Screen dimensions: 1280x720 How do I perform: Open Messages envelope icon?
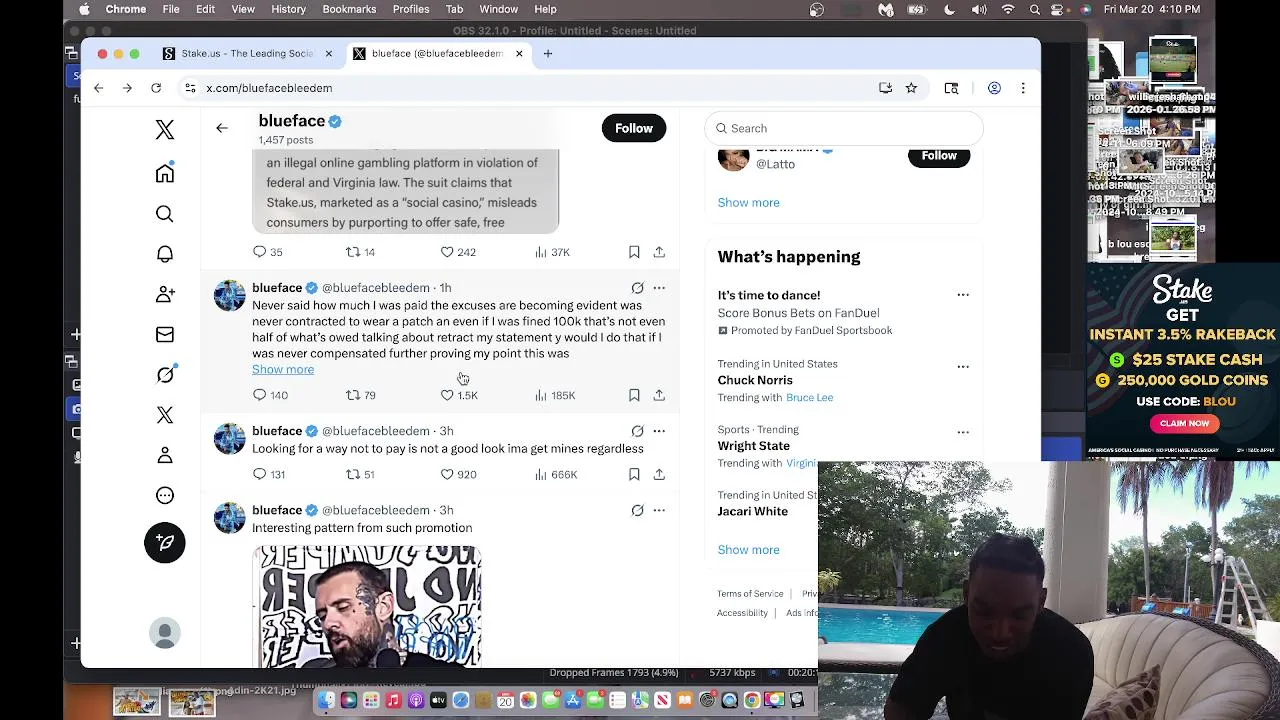coord(165,334)
